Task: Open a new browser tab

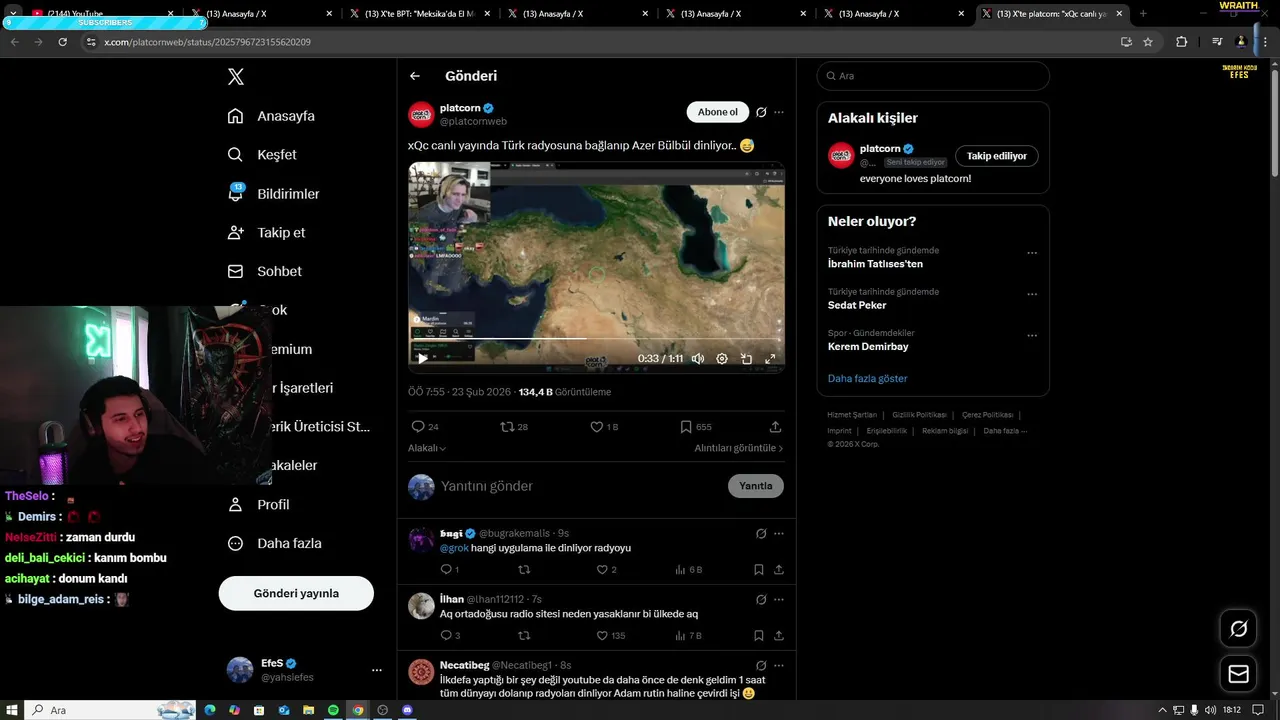Action: (x=1143, y=14)
